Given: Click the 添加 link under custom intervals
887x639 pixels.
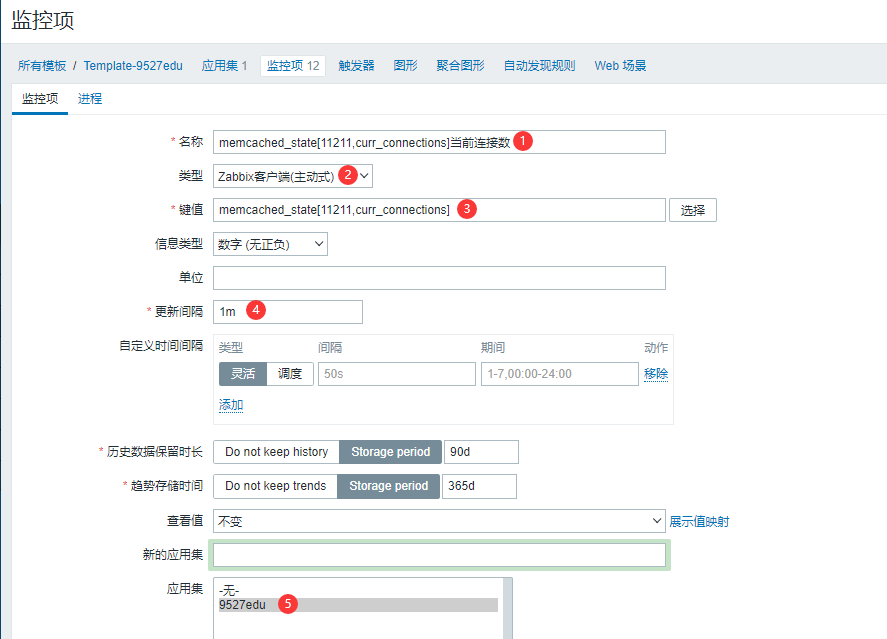Looking at the screenshot, I should point(231,405).
